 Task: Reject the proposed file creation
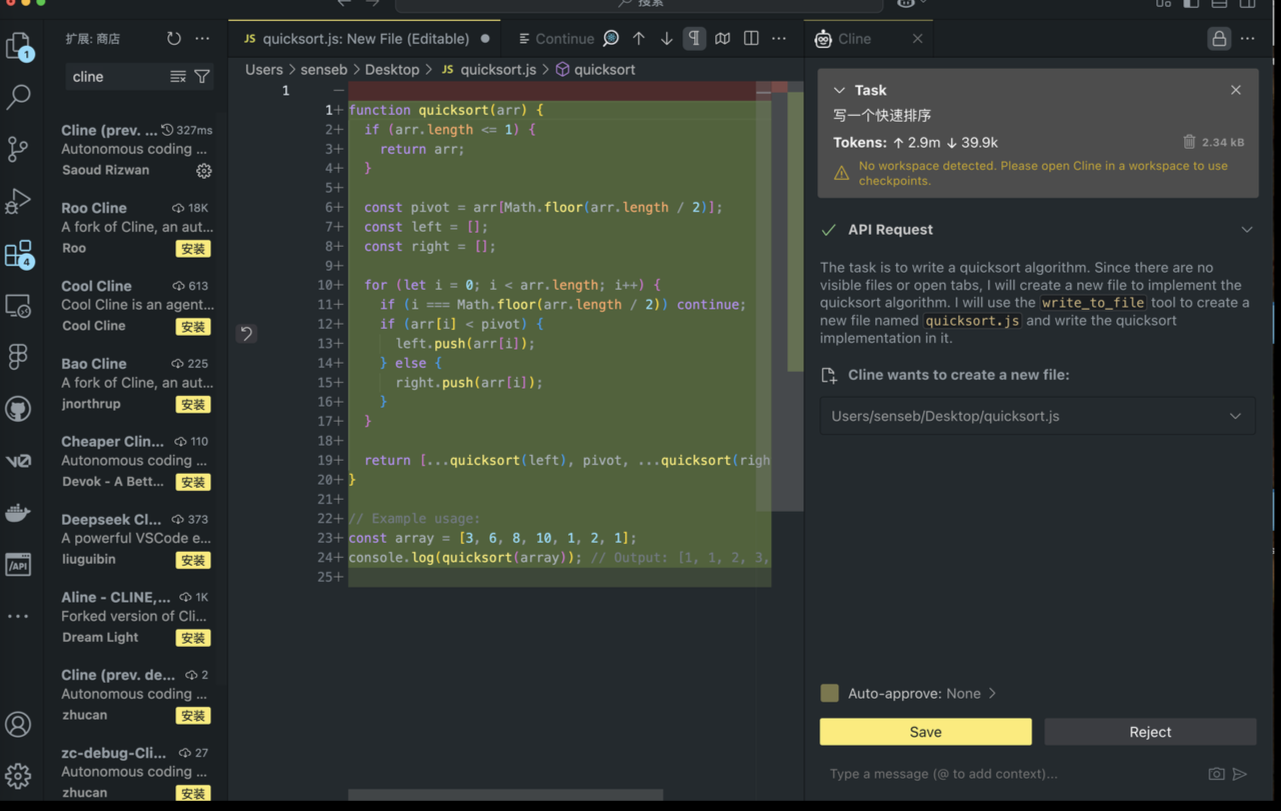click(x=1150, y=732)
